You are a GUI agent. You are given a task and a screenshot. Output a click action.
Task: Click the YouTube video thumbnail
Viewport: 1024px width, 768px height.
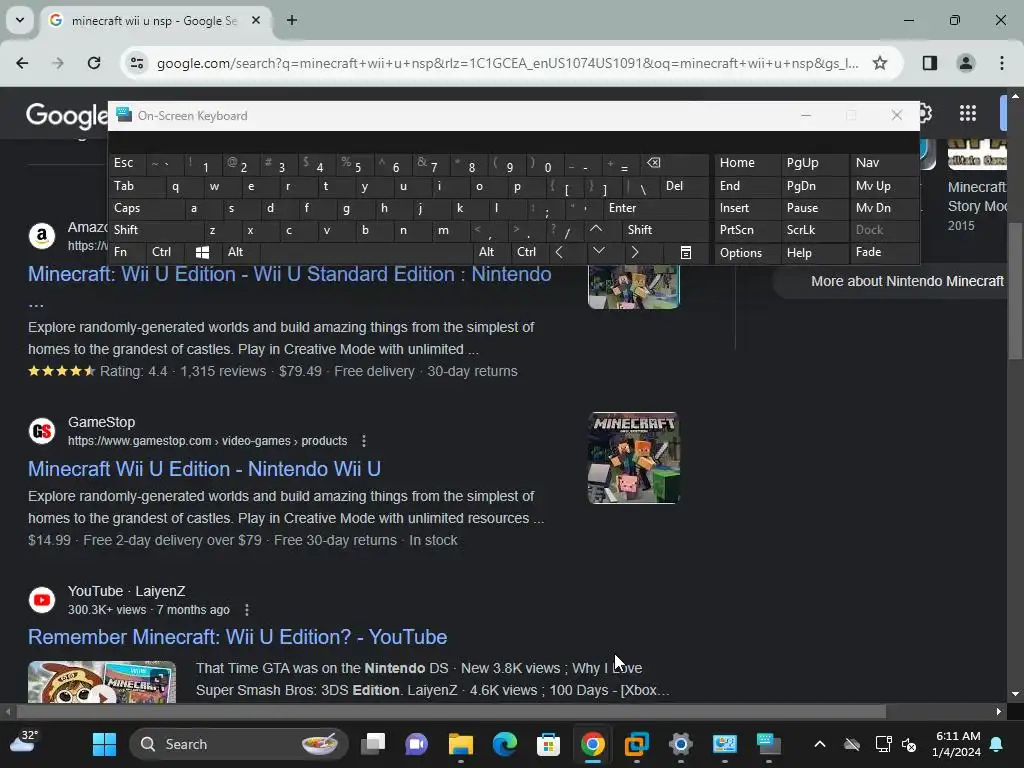point(102,682)
